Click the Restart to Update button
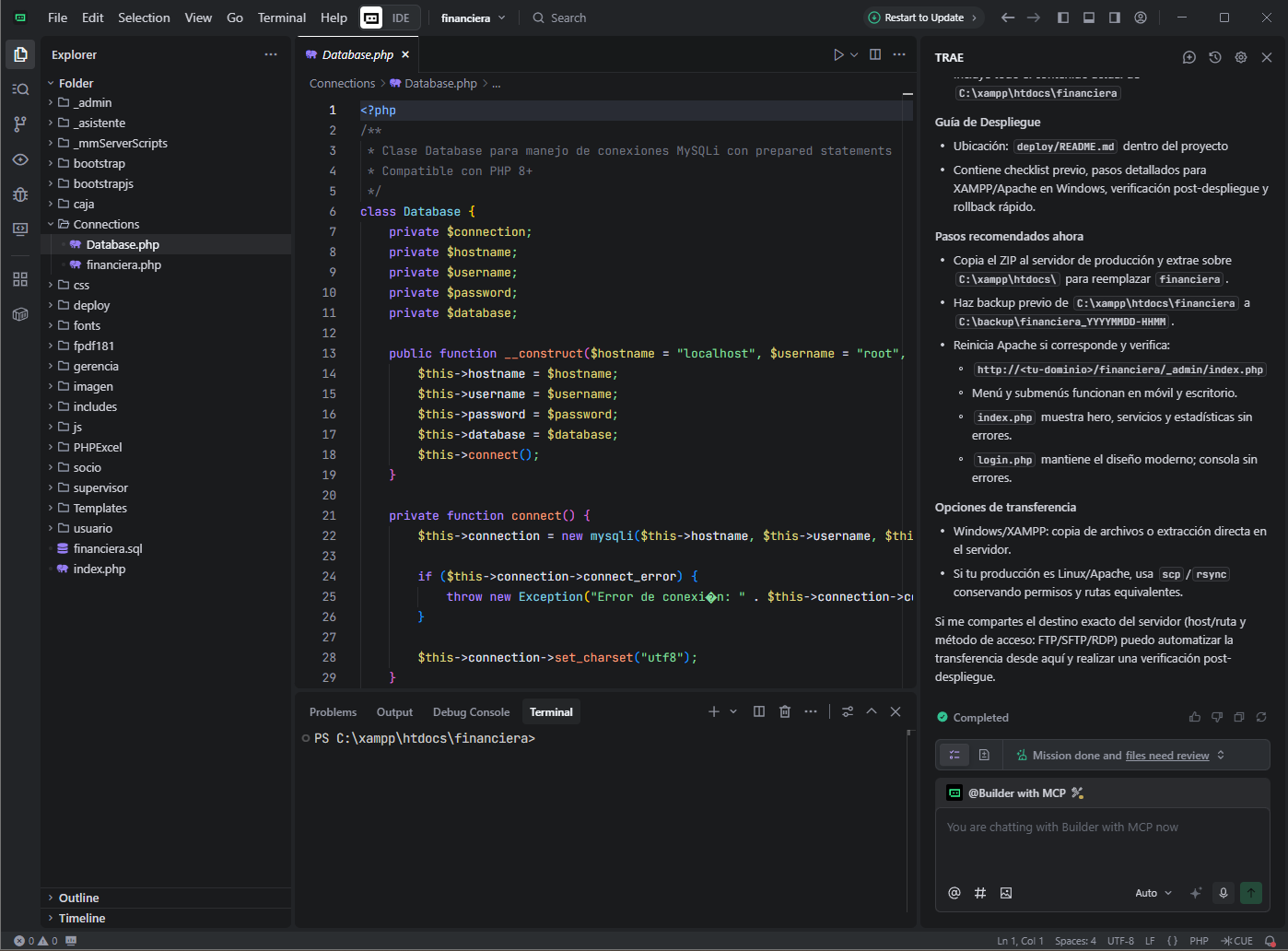The height and width of the screenshot is (951, 1288). pos(924,18)
